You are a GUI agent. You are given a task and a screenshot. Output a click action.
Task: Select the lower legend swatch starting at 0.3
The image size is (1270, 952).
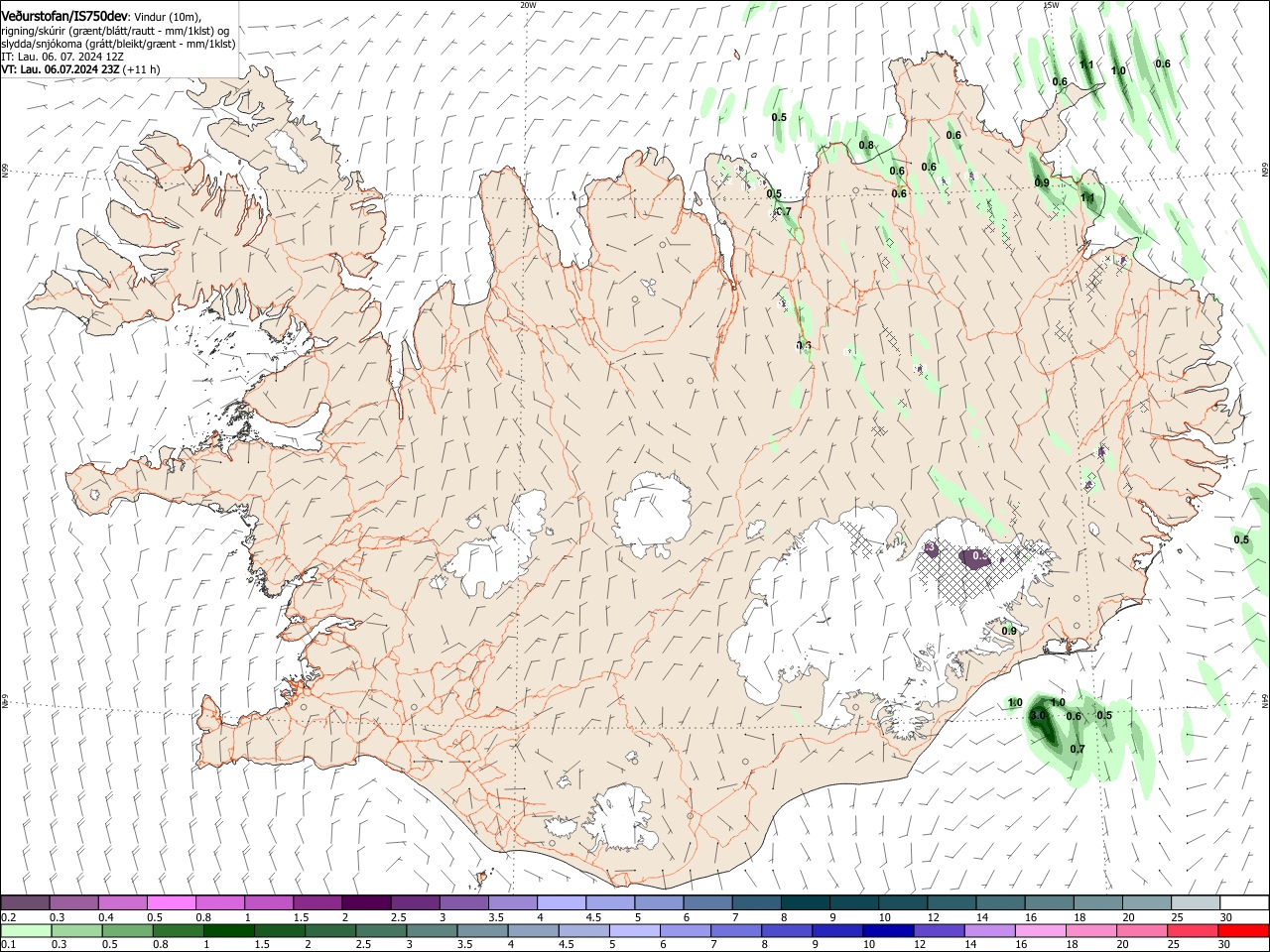(x=76, y=930)
